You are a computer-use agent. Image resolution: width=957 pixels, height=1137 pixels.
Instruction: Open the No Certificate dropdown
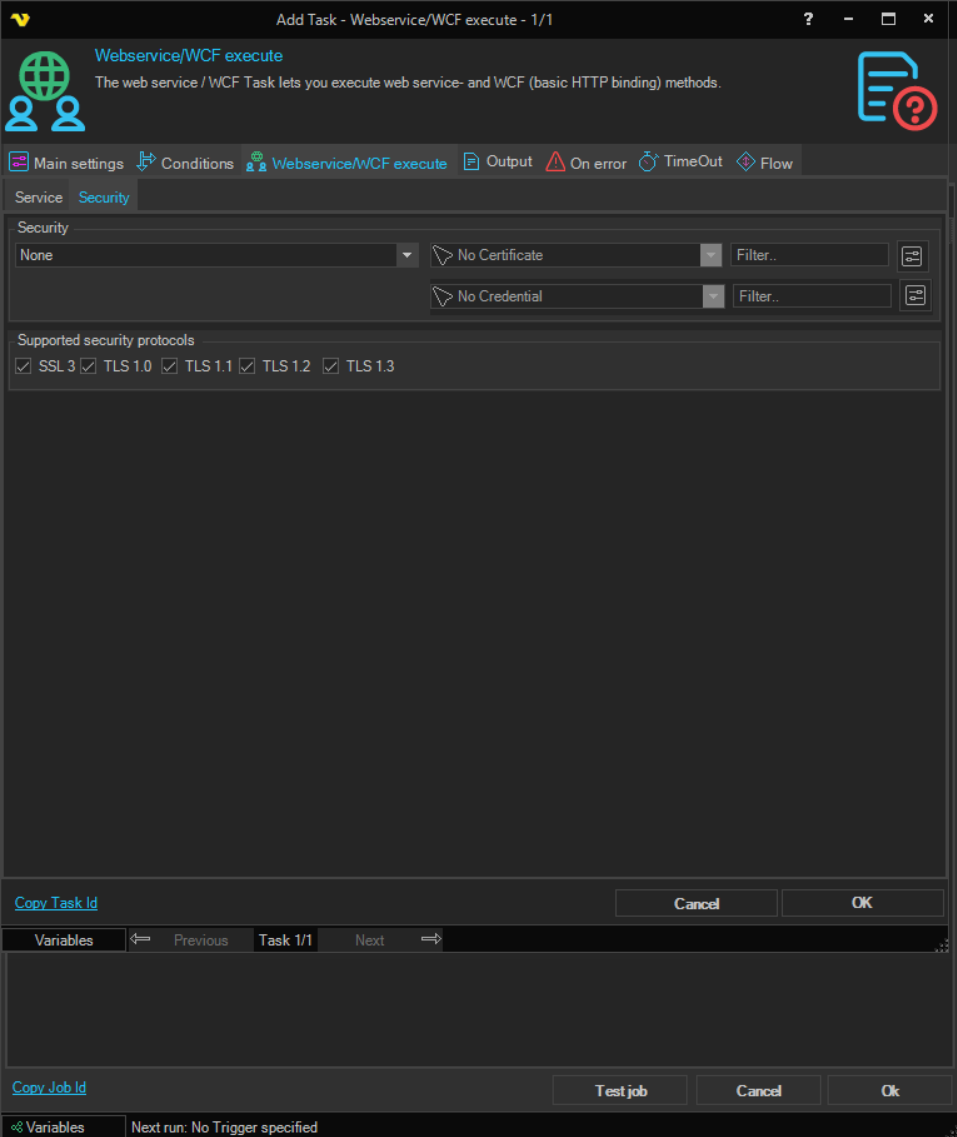pyautogui.click(x=710, y=256)
